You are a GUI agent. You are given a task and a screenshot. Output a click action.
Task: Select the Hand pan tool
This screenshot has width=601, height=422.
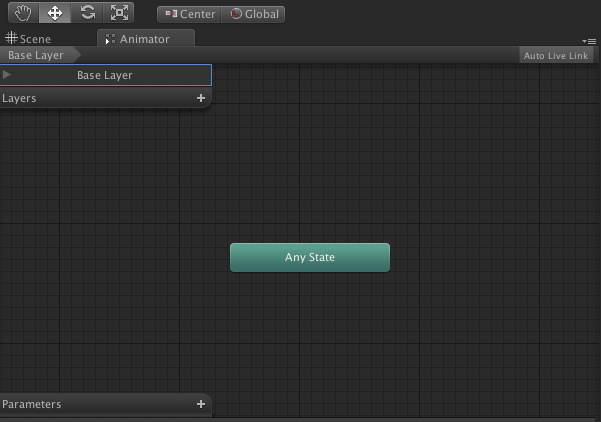pos(23,13)
